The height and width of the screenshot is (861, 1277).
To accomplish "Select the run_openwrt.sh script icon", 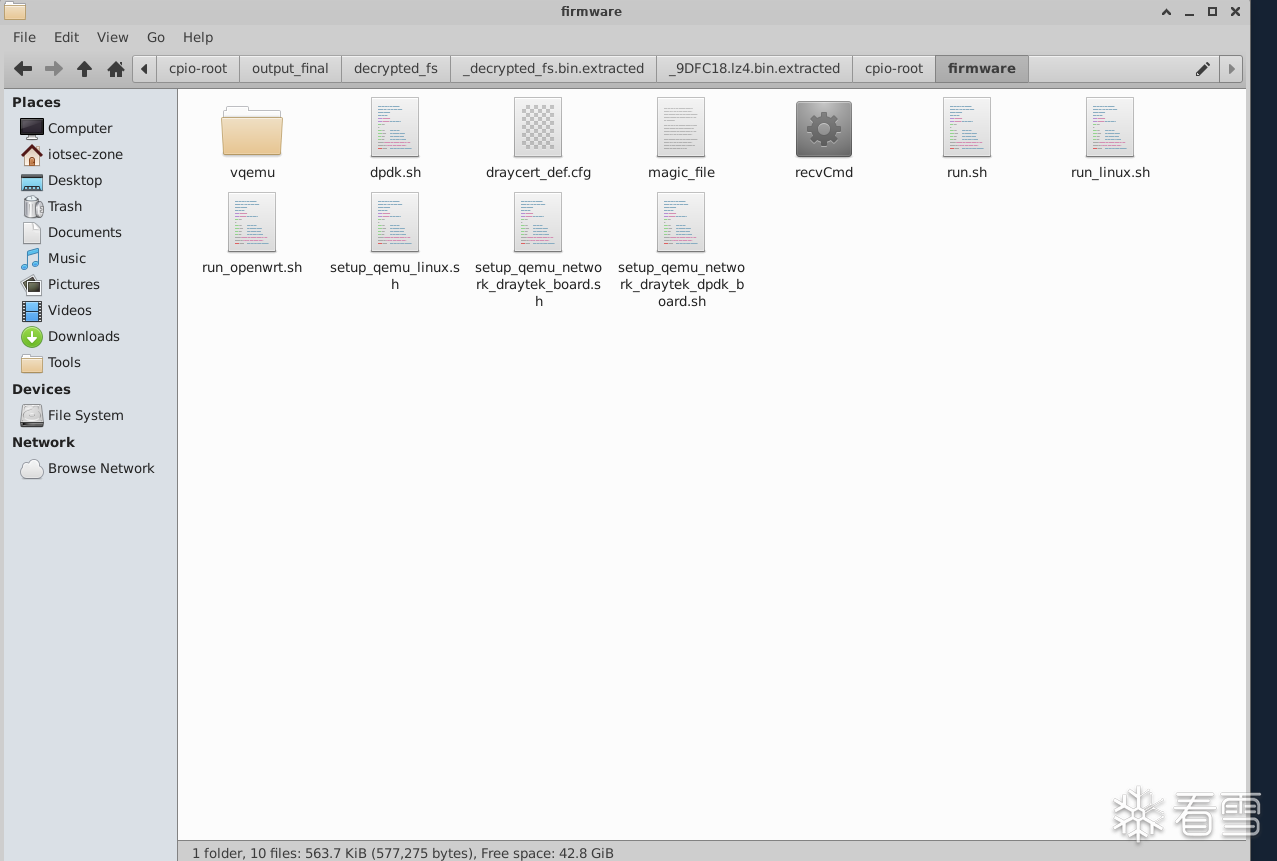I will [x=252, y=222].
